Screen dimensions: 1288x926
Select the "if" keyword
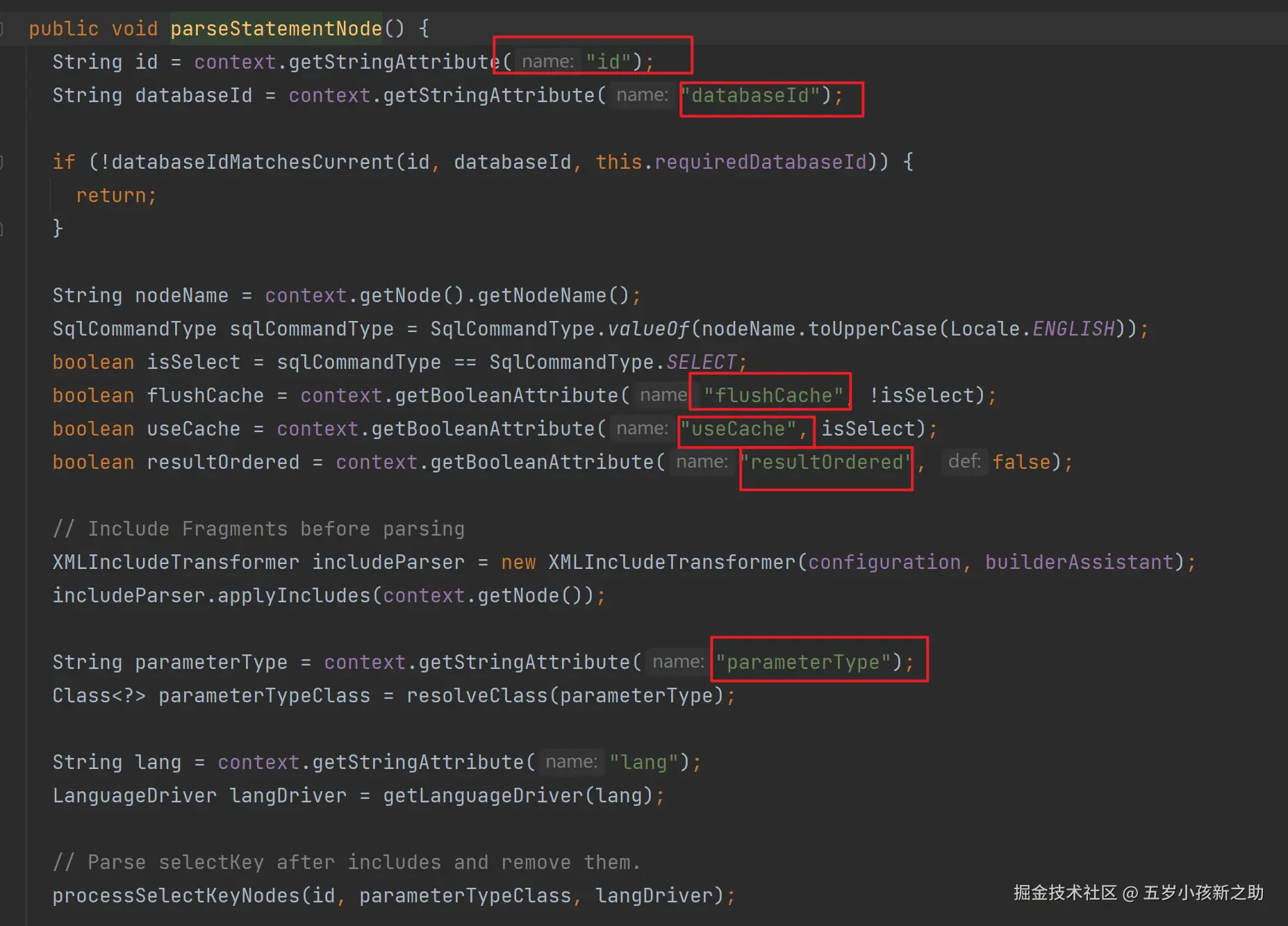64,162
